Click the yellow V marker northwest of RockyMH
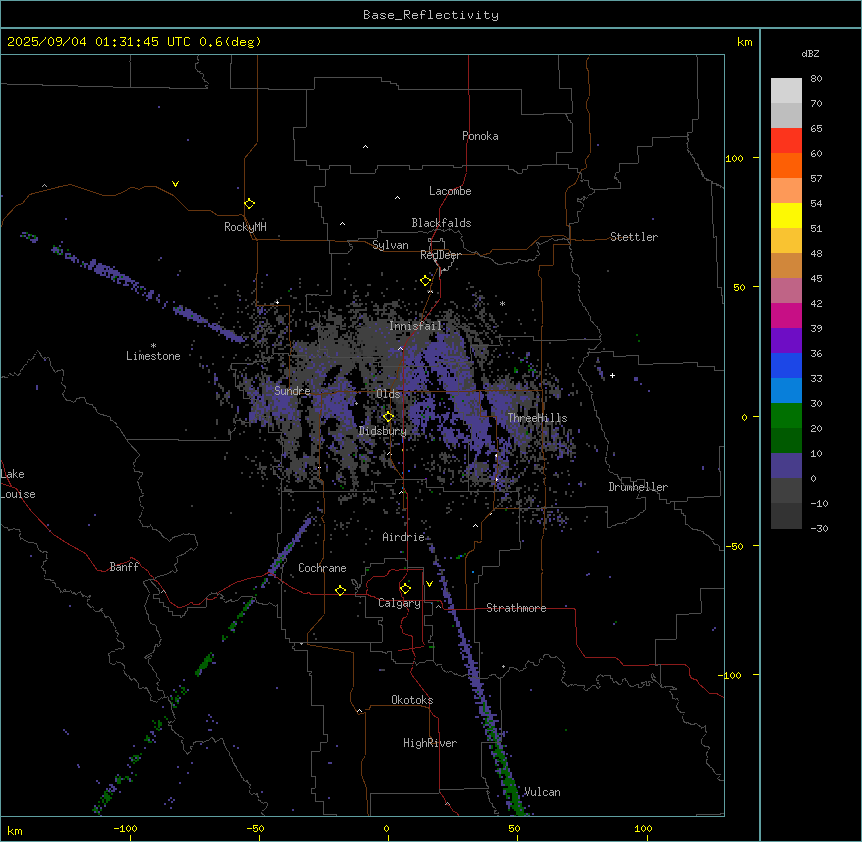This screenshot has height=842, width=862. coord(175,184)
